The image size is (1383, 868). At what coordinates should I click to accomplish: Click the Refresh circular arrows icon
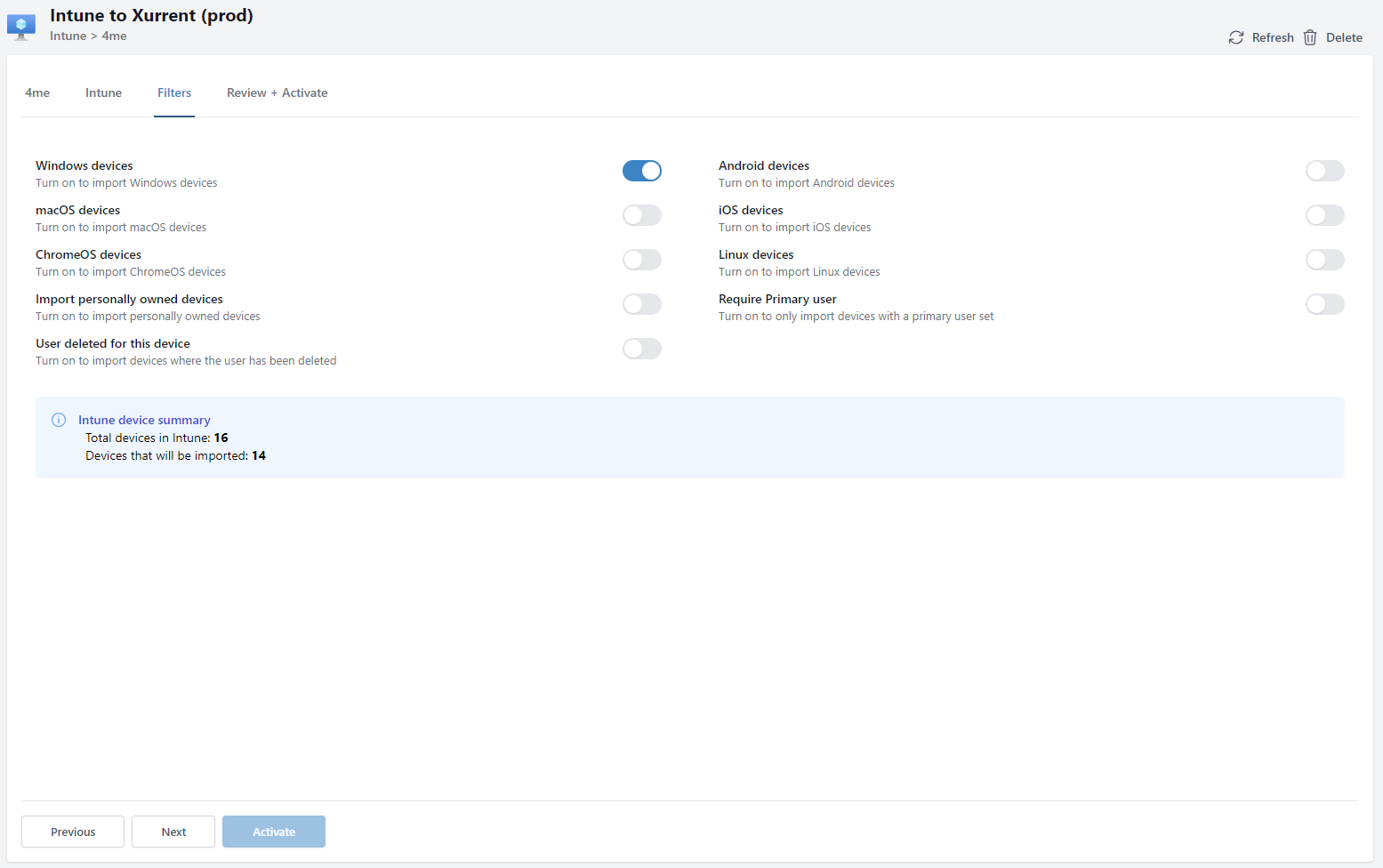1235,37
